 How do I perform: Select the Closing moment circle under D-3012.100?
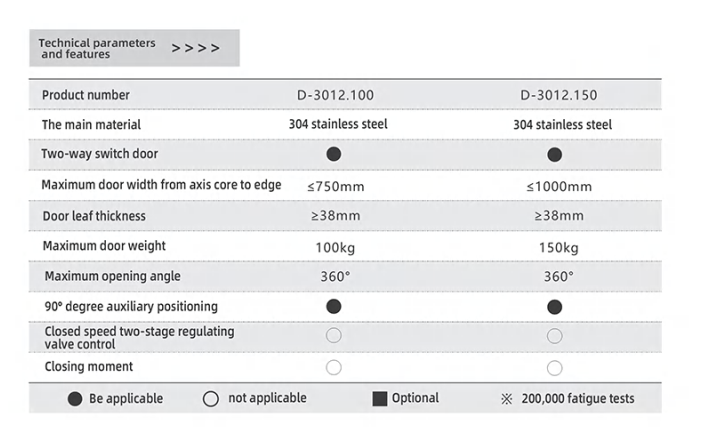tap(334, 367)
